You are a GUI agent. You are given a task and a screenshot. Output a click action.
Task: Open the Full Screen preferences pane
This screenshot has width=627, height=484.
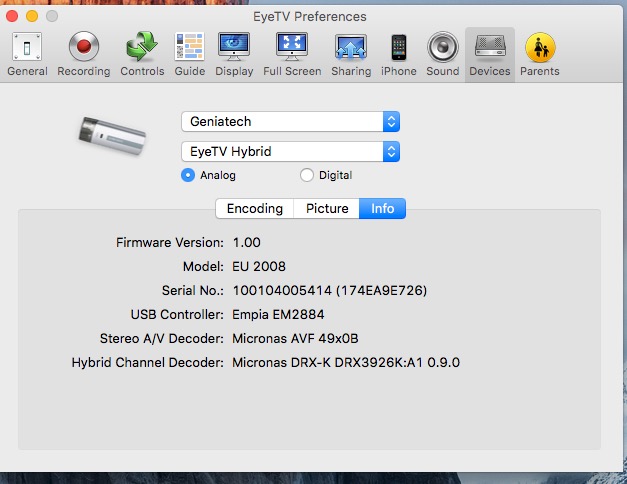292,54
